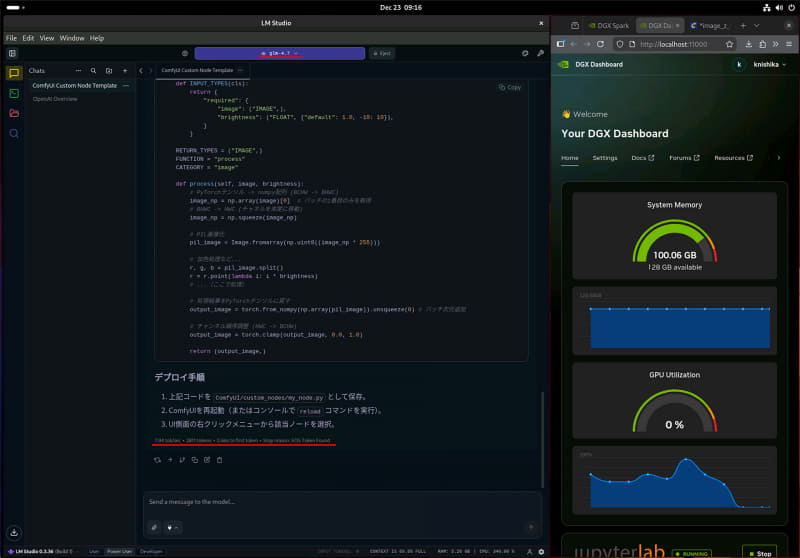
Task: Click the chat scrollbar in LM Studio
Action: 542,439
